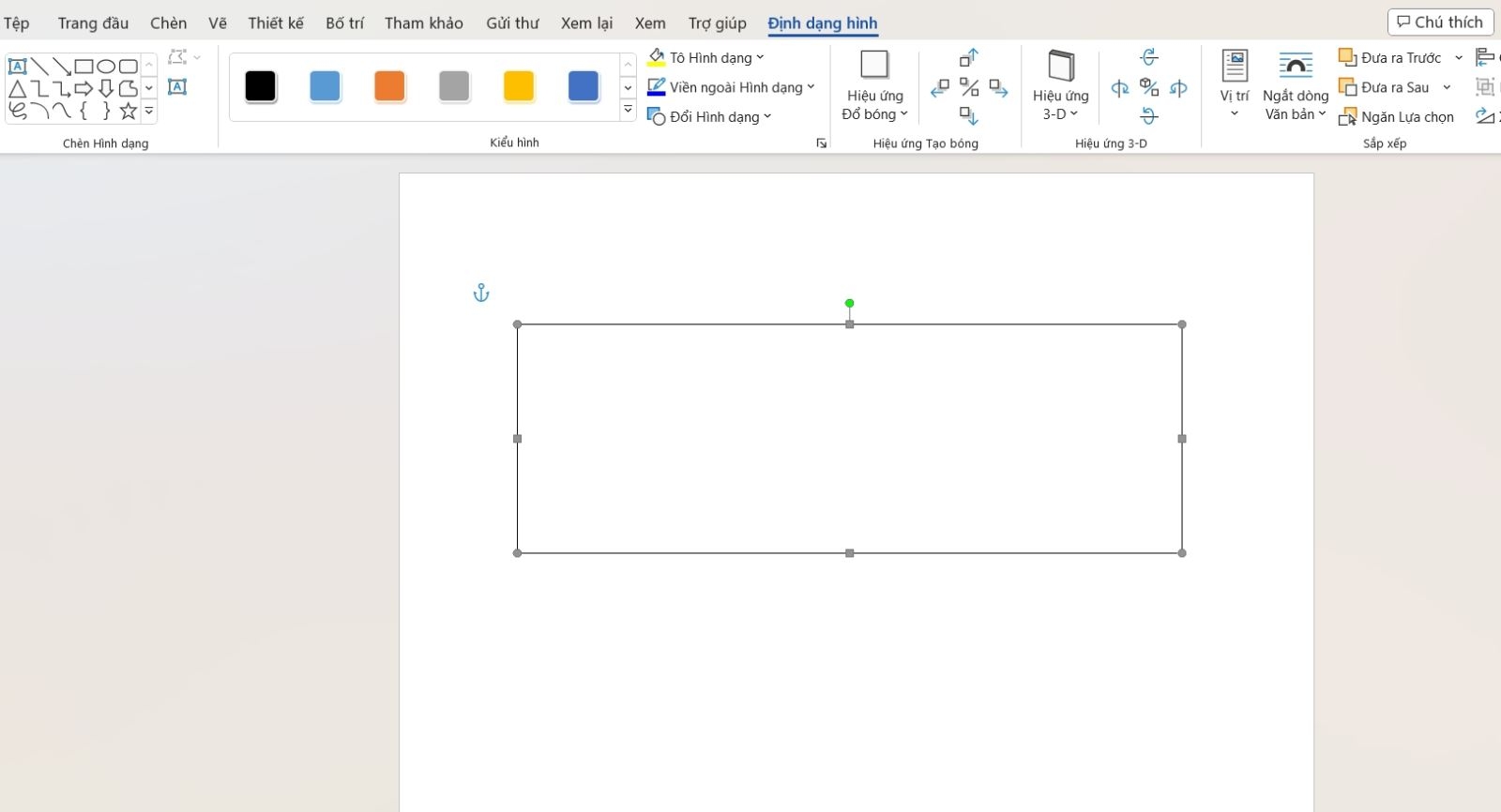Open Kiểu hình dialog launcher
This screenshot has width=1501, height=812.
822,143
